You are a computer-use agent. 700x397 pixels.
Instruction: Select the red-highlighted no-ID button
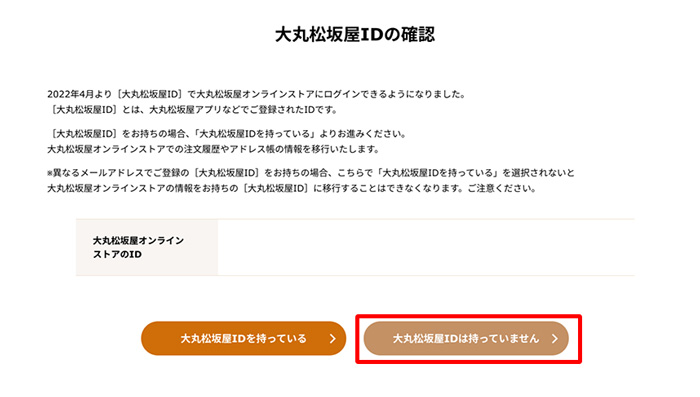(466, 338)
